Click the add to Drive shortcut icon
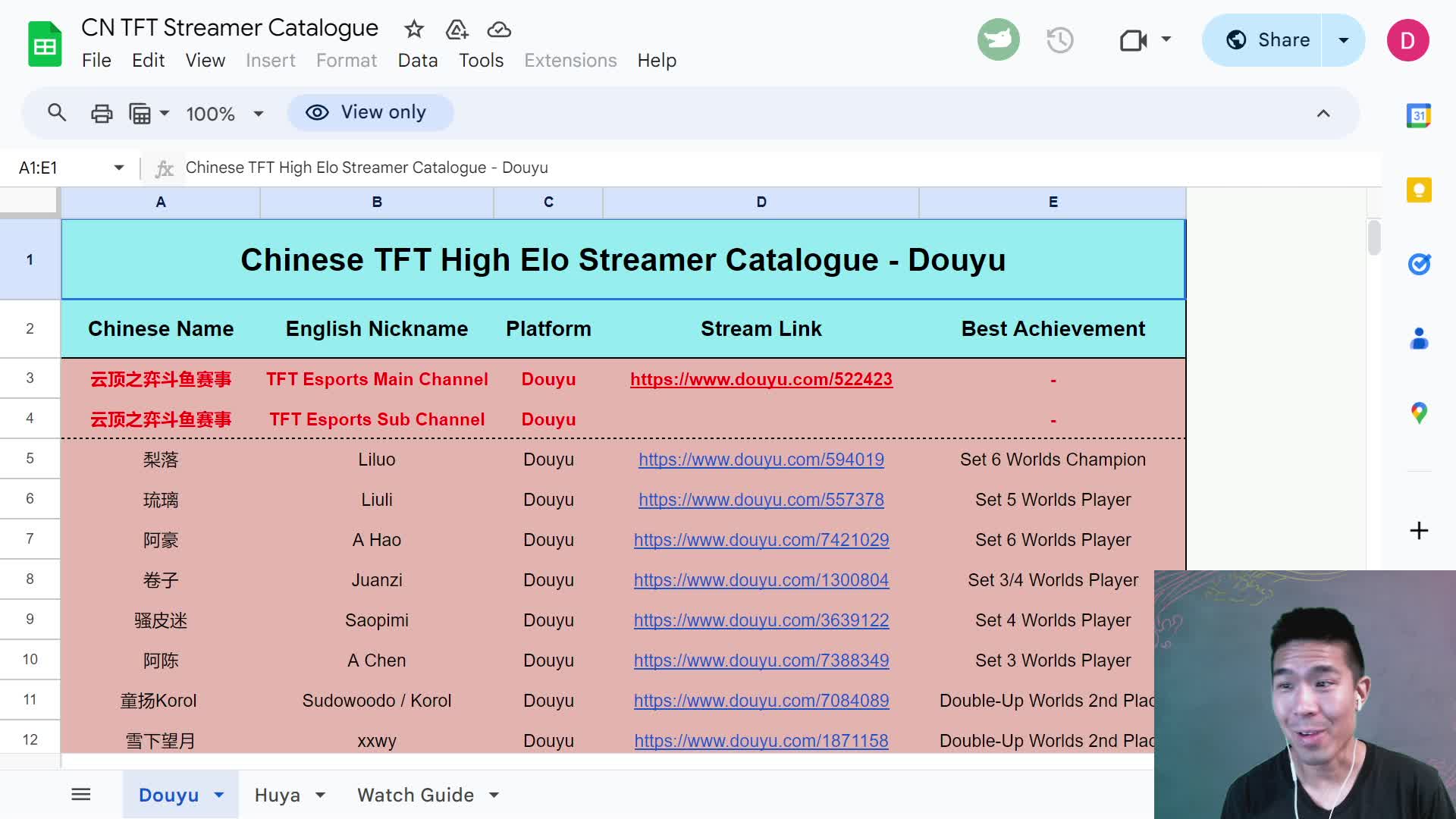This screenshot has width=1456, height=819. (x=457, y=30)
